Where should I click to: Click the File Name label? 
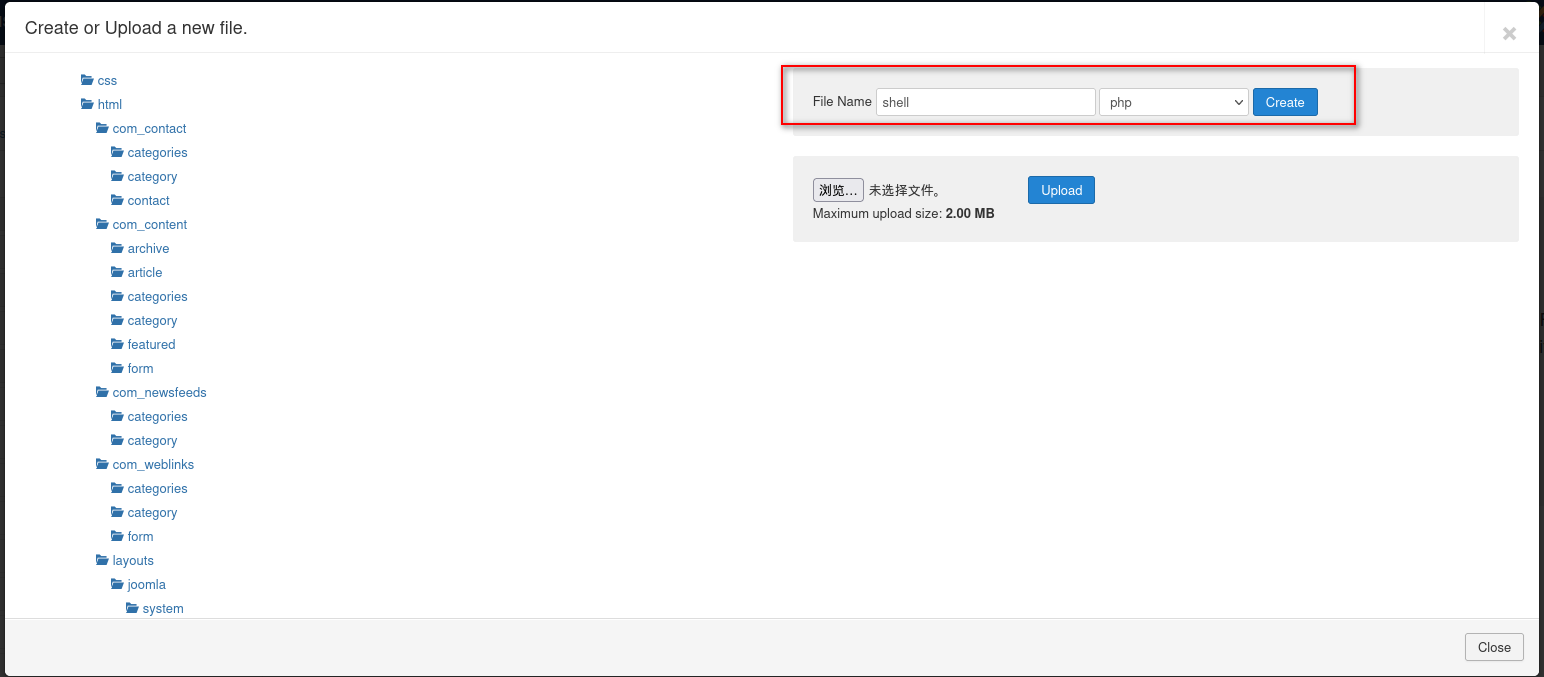[x=842, y=102]
